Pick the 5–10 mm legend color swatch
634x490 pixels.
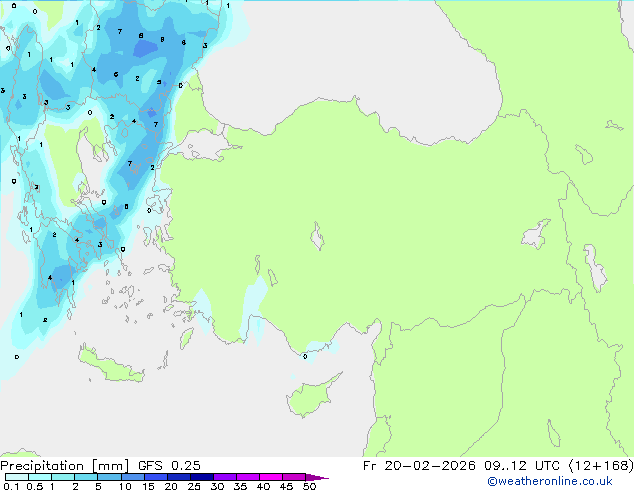pyautogui.click(x=109, y=477)
